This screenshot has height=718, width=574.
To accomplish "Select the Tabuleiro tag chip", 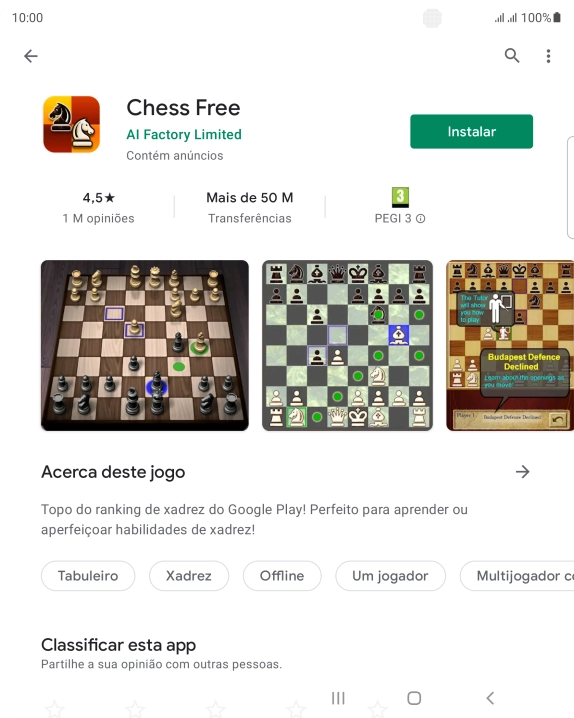I will click(88, 576).
